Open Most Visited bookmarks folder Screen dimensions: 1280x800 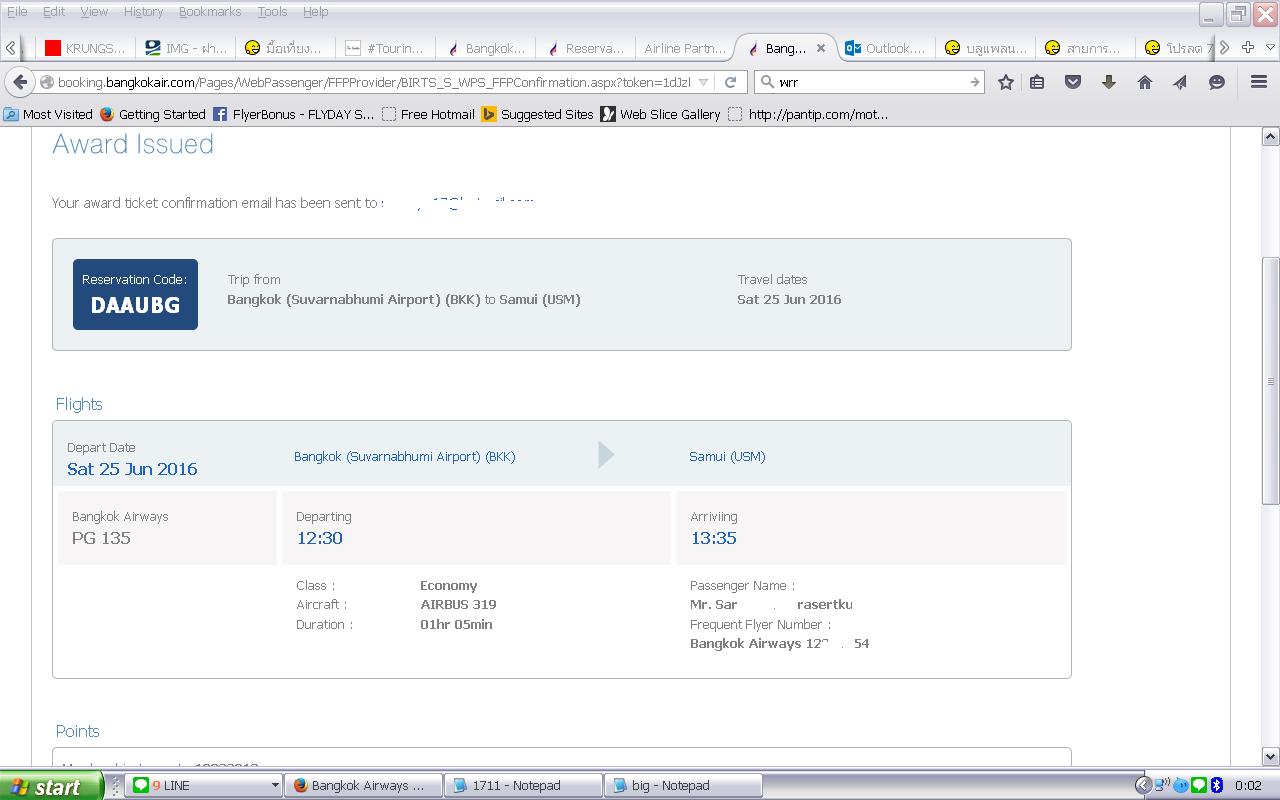click(48, 114)
